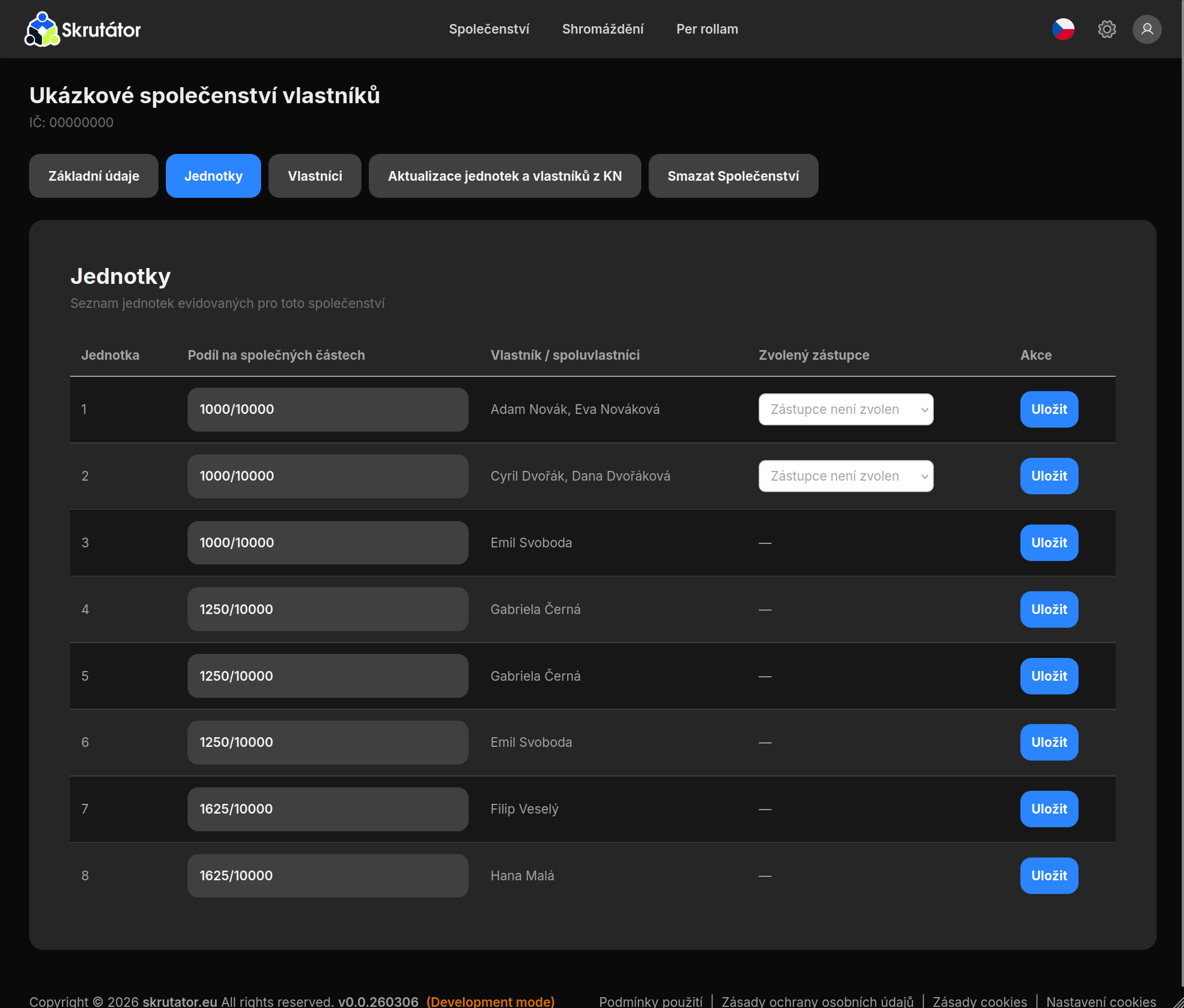
Task: Save Hana Malá's unit 8
Action: tap(1049, 875)
